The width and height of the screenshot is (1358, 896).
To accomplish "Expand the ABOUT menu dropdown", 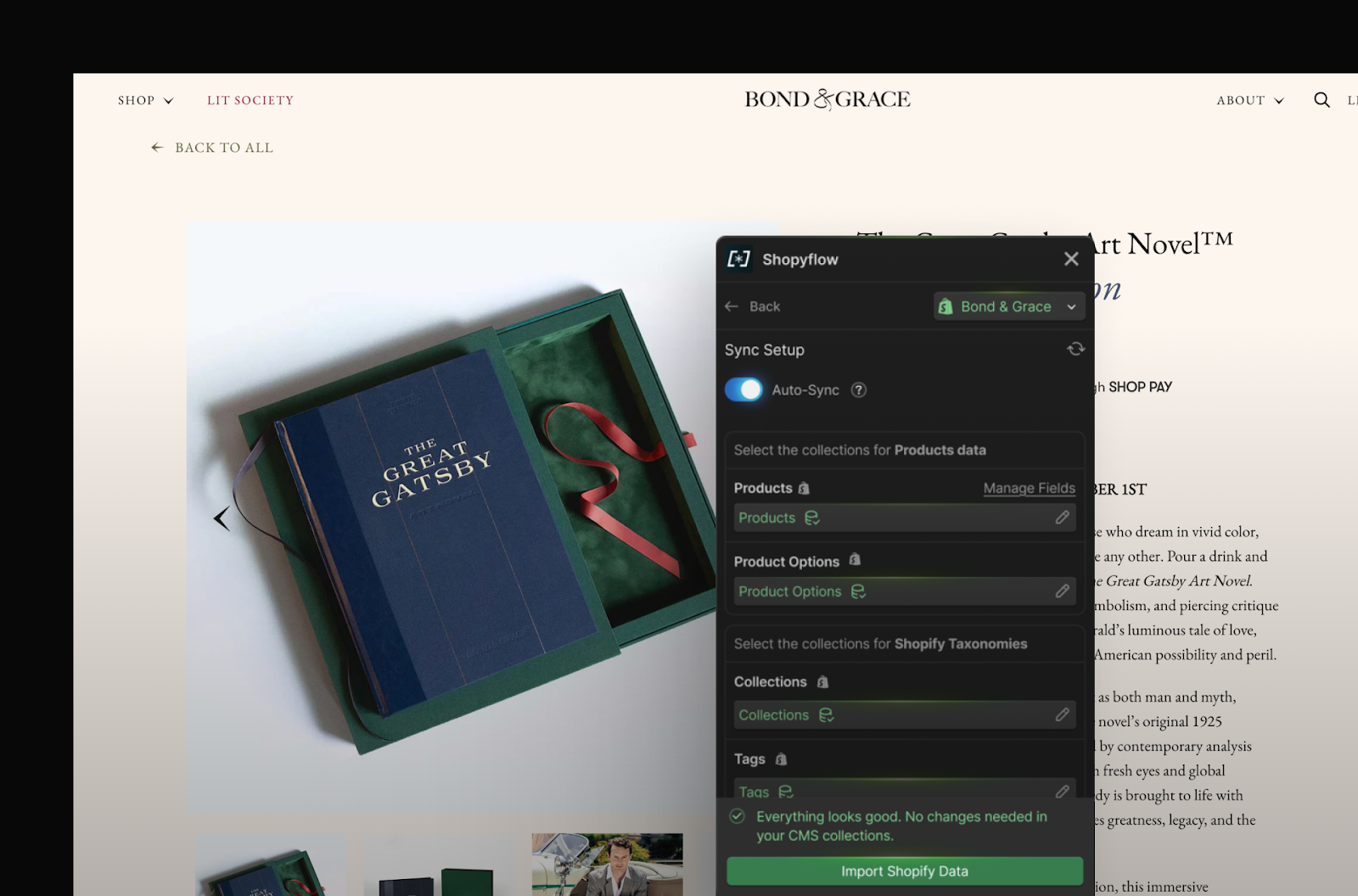I will pyautogui.click(x=1250, y=100).
